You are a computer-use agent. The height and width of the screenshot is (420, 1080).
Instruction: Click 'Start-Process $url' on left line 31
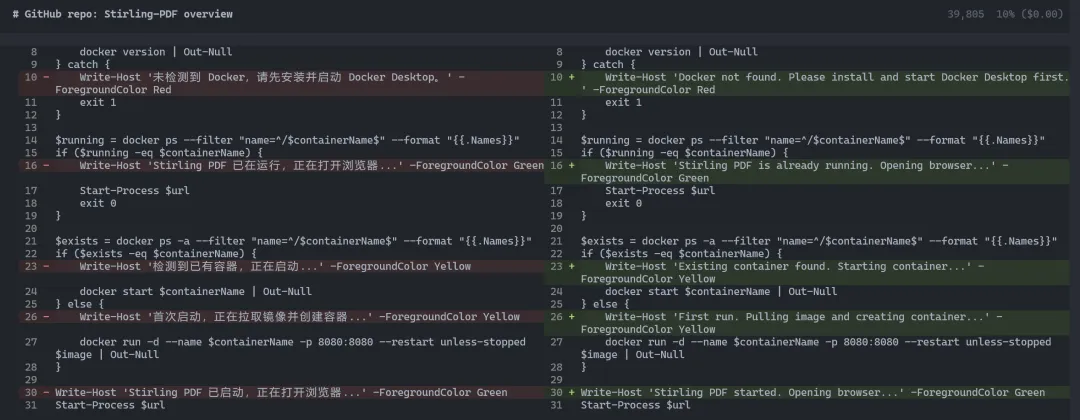point(110,405)
